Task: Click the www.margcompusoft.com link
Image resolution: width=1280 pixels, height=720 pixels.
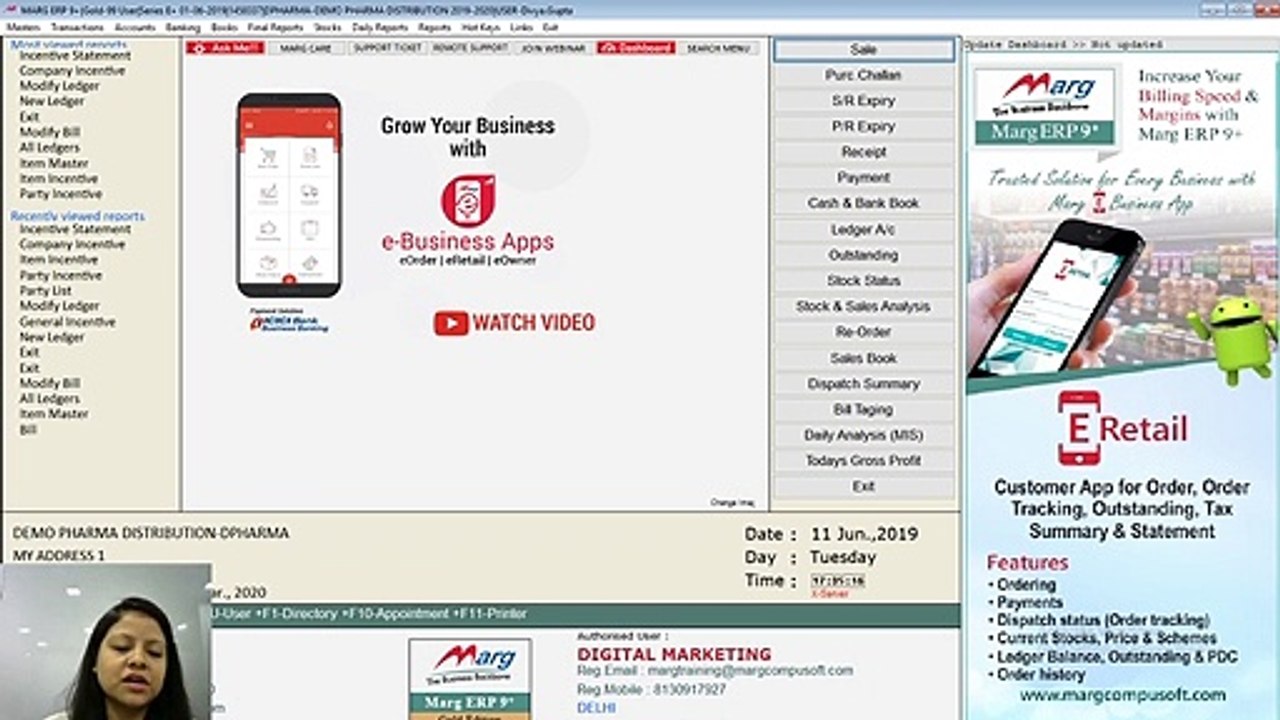Action: coord(1122,695)
